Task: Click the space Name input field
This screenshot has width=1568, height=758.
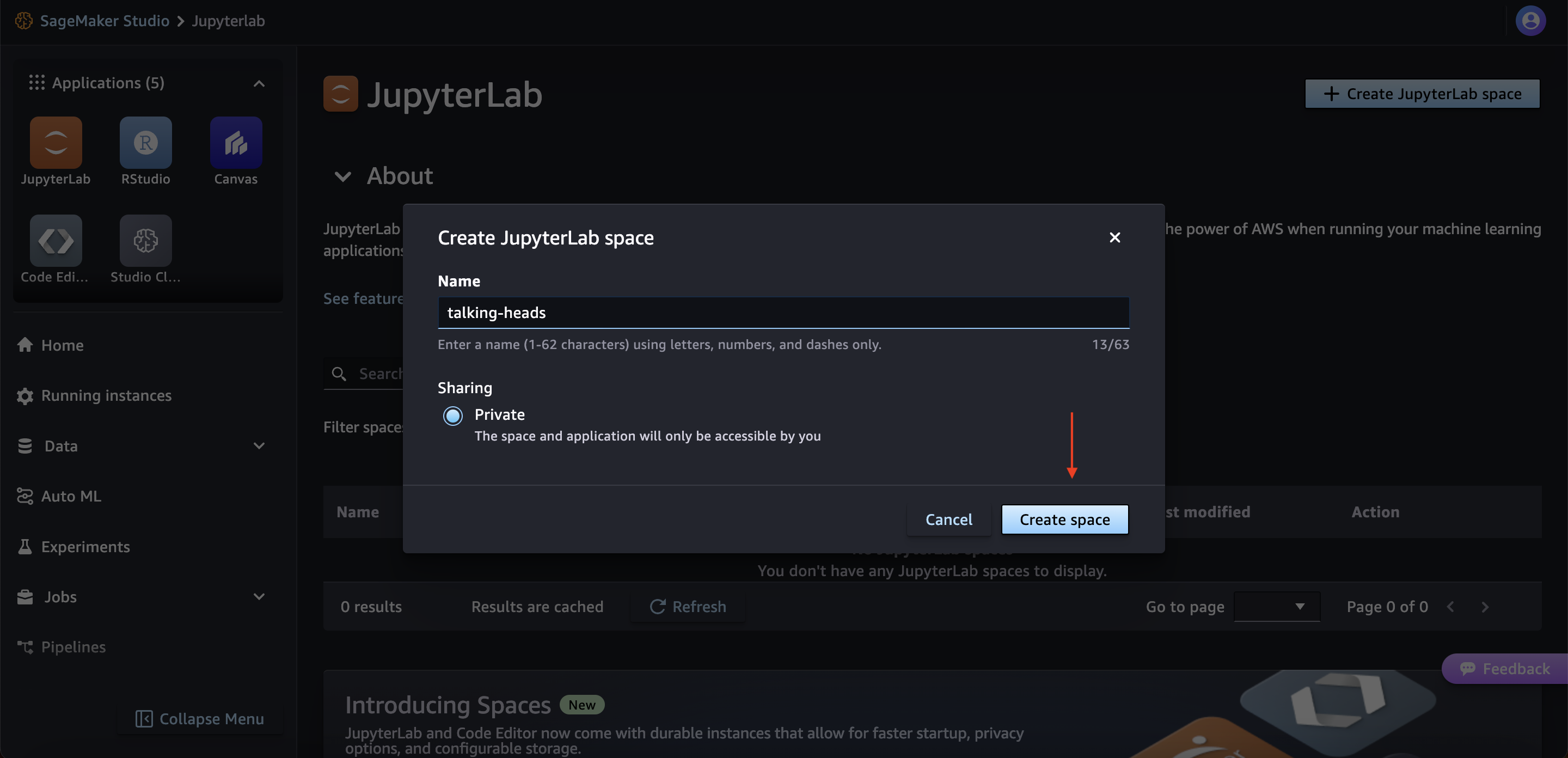Action: [x=783, y=313]
